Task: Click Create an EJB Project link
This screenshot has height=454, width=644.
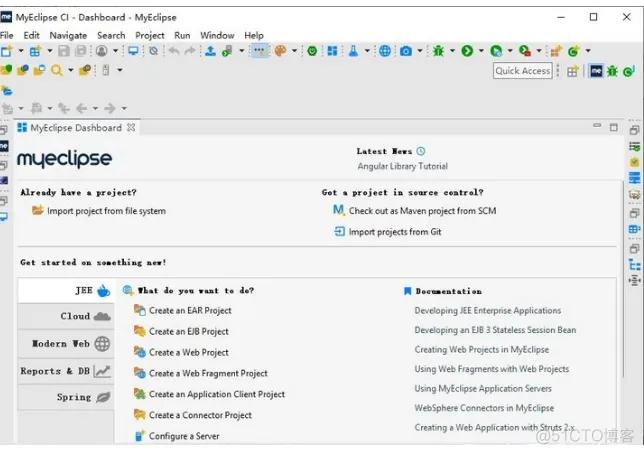Action: click(x=189, y=332)
